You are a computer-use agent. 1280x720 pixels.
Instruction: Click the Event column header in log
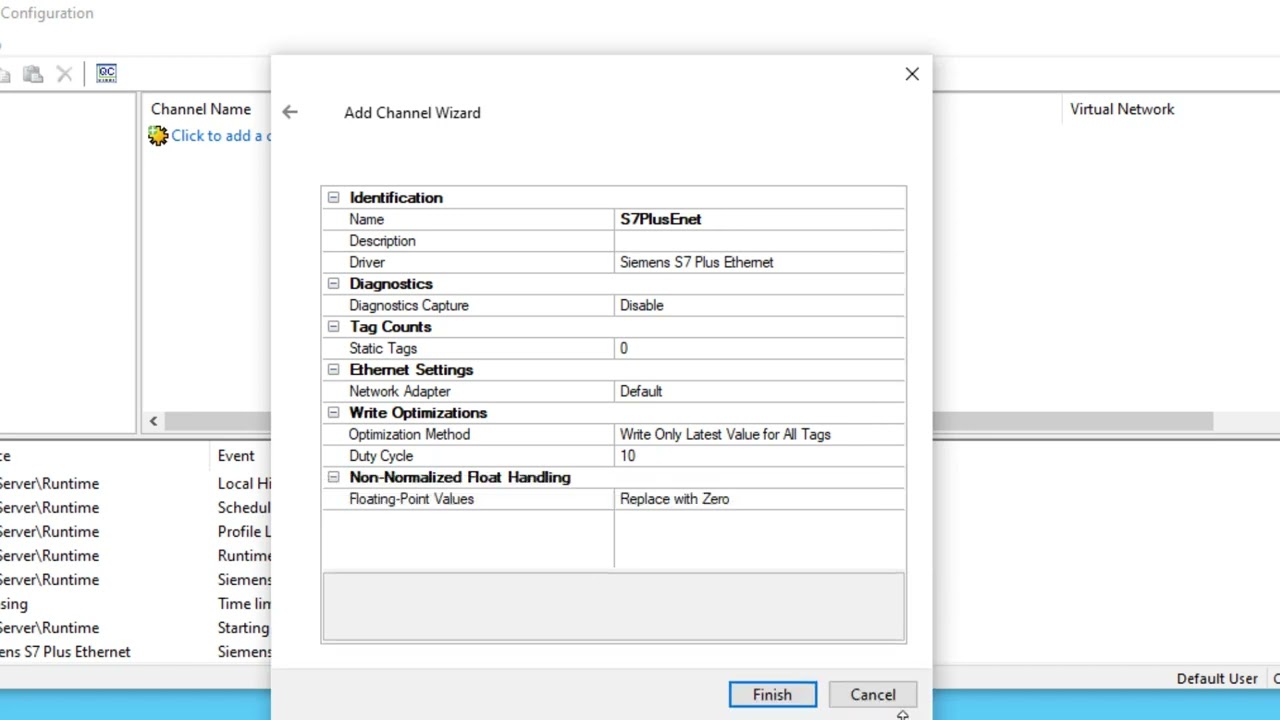pyautogui.click(x=236, y=456)
